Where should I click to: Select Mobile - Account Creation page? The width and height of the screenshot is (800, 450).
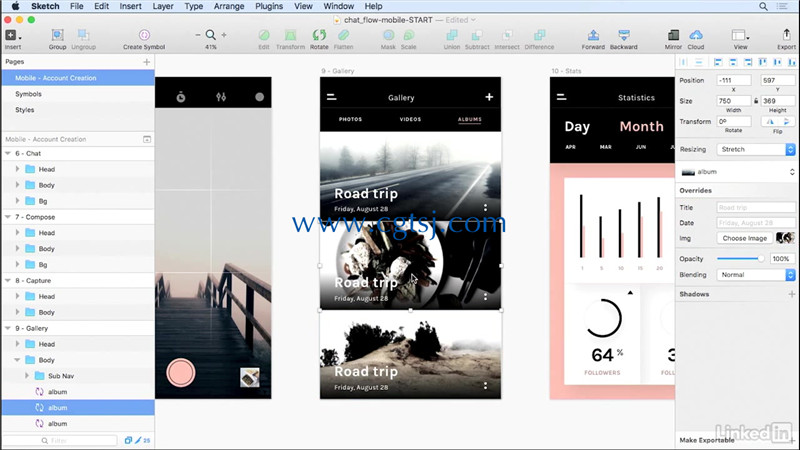[78, 78]
